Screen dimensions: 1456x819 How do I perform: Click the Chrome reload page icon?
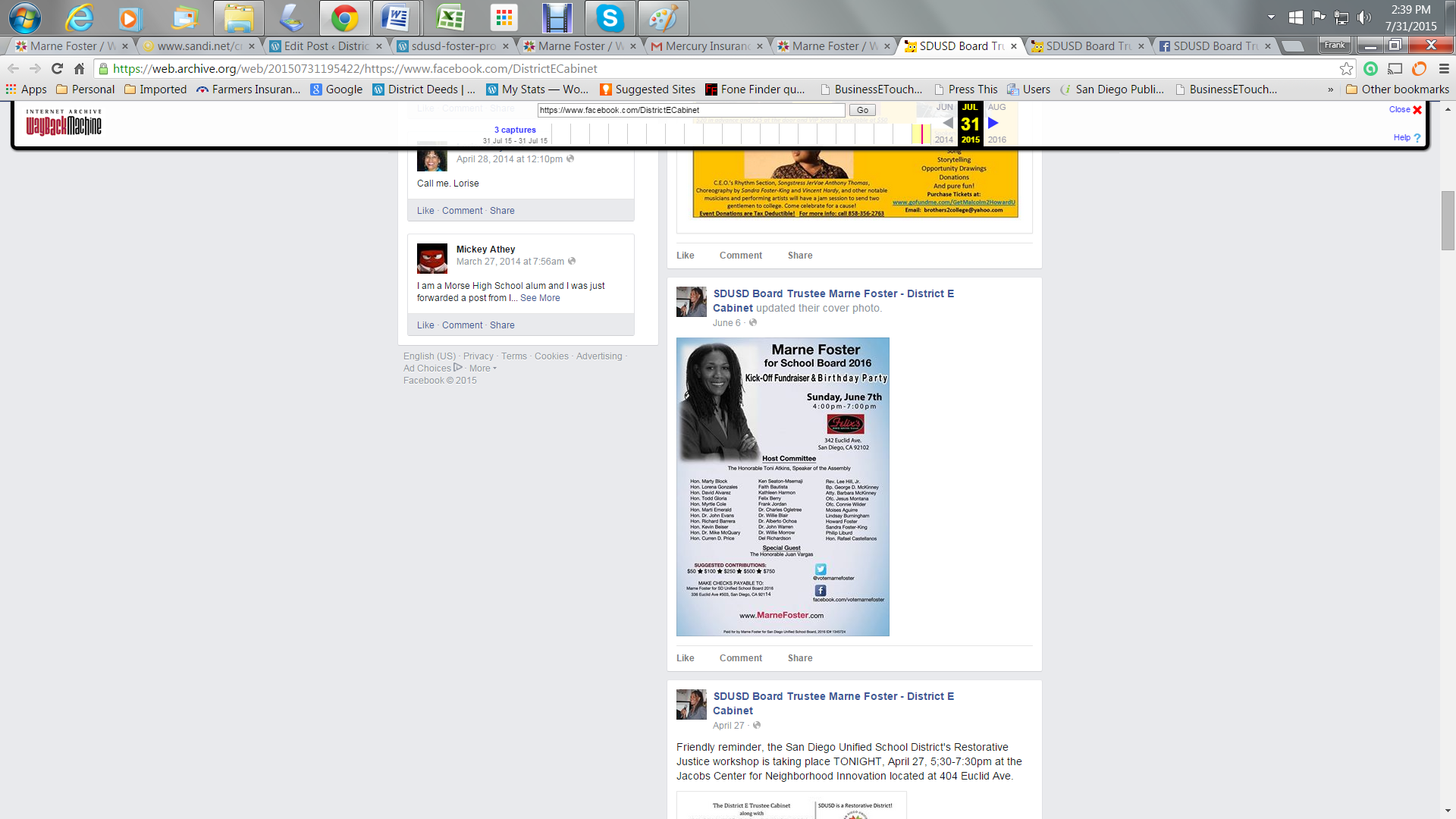click(57, 69)
